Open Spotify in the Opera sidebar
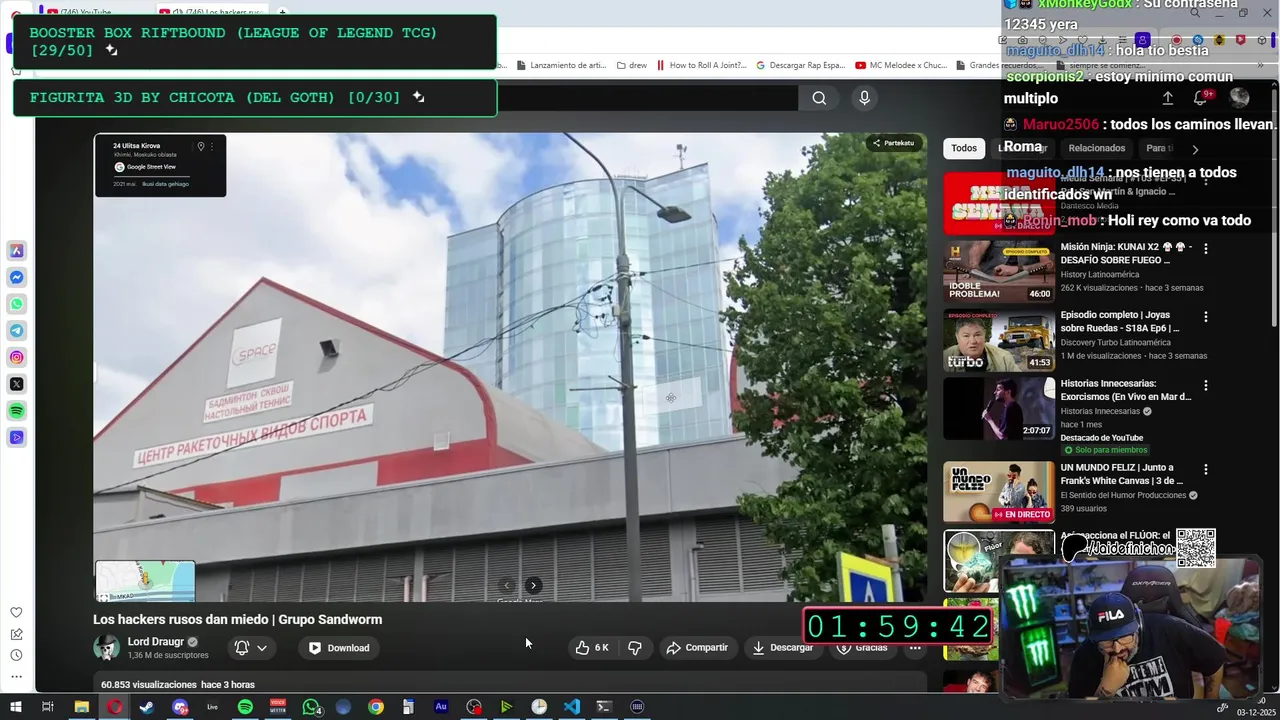The height and width of the screenshot is (720, 1280). pos(17,411)
